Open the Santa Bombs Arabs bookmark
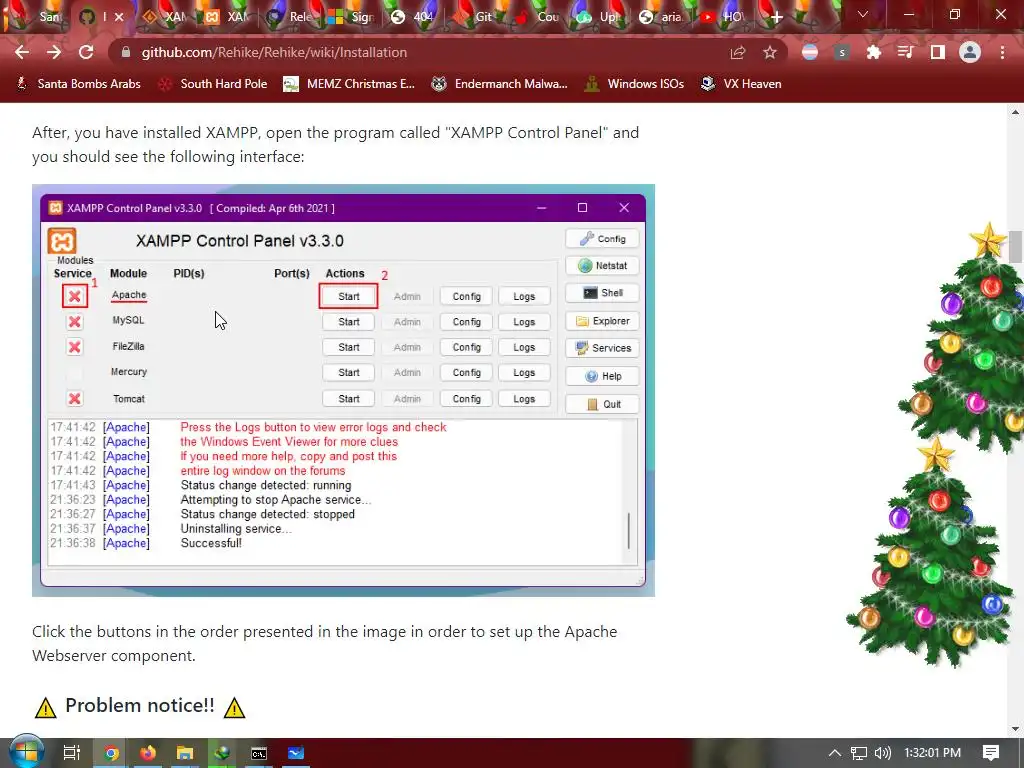Image resolution: width=1024 pixels, height=768 pixels. coord(78,84)
